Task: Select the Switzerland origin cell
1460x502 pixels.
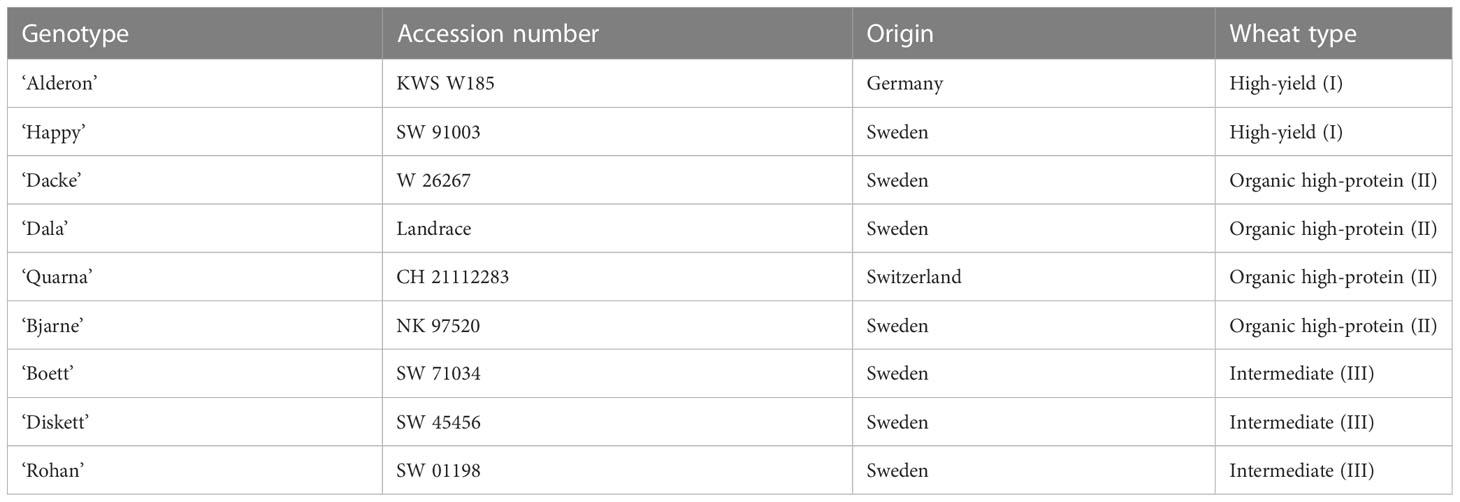Action: tap(914, 277)
